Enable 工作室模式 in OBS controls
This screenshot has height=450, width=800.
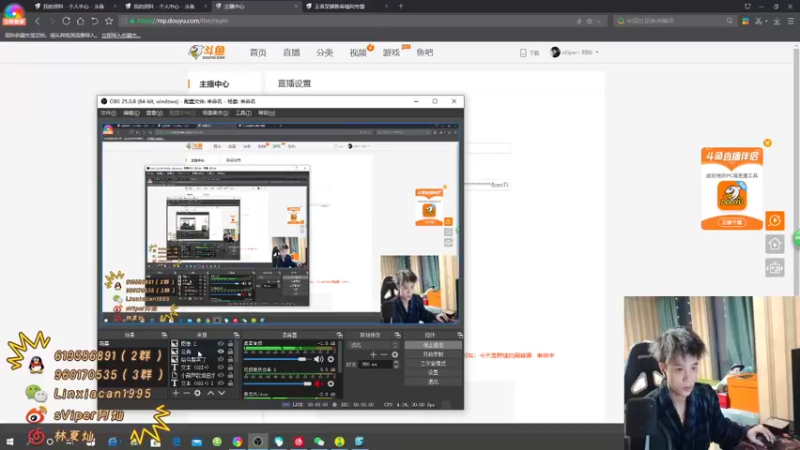pyautogui.click(x=433, y=364)
